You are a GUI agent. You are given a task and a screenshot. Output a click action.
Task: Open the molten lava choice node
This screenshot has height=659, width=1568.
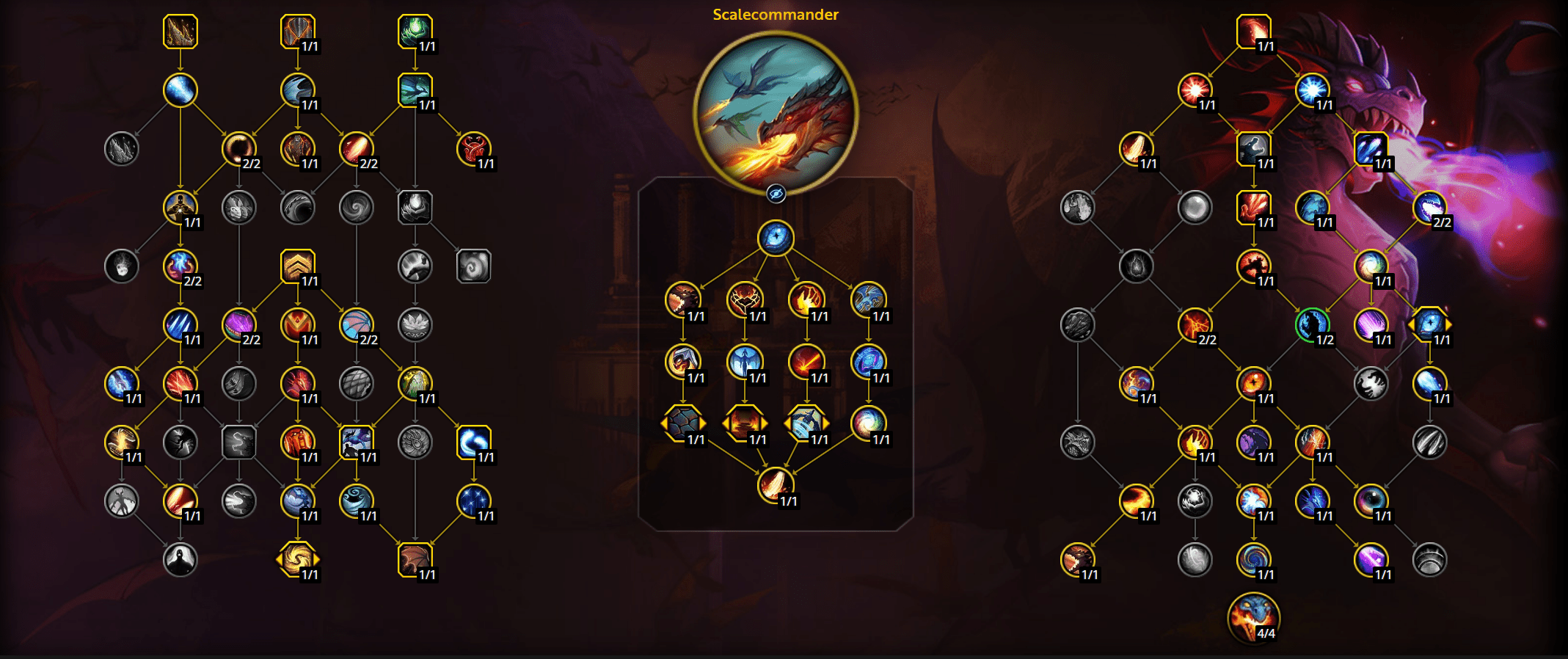745,423
